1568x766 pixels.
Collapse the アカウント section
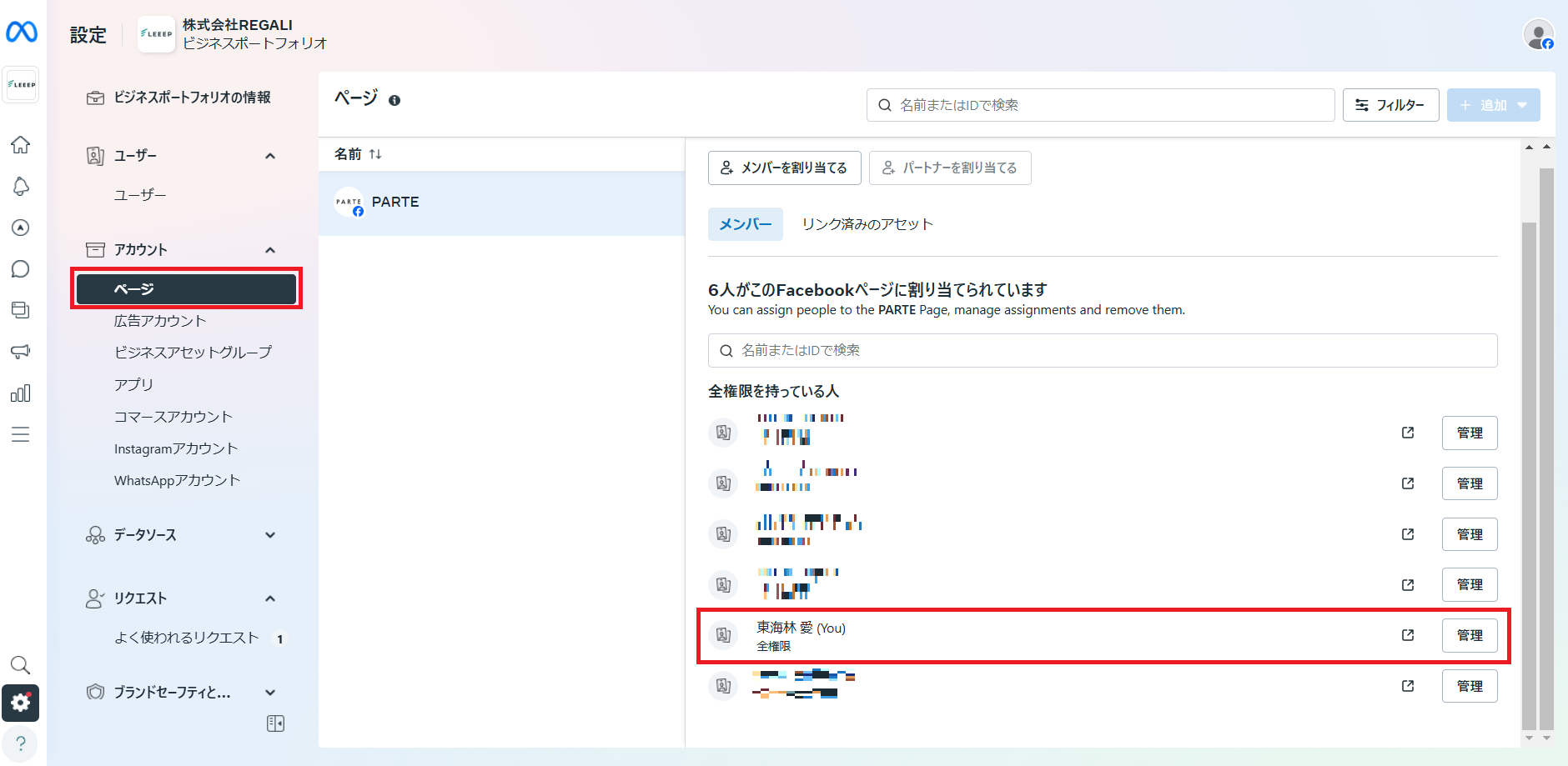tap(270, 250)
